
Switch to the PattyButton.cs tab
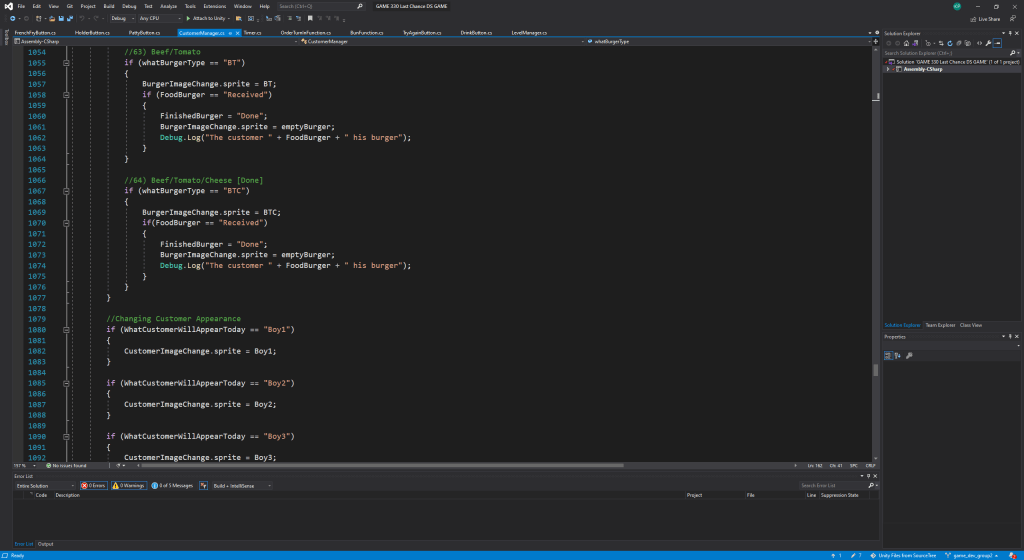point(146,32)
